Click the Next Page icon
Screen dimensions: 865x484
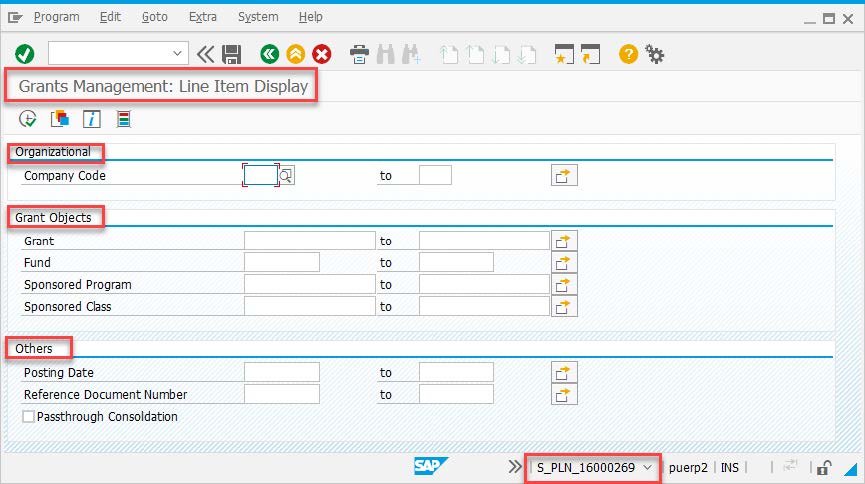501,54
